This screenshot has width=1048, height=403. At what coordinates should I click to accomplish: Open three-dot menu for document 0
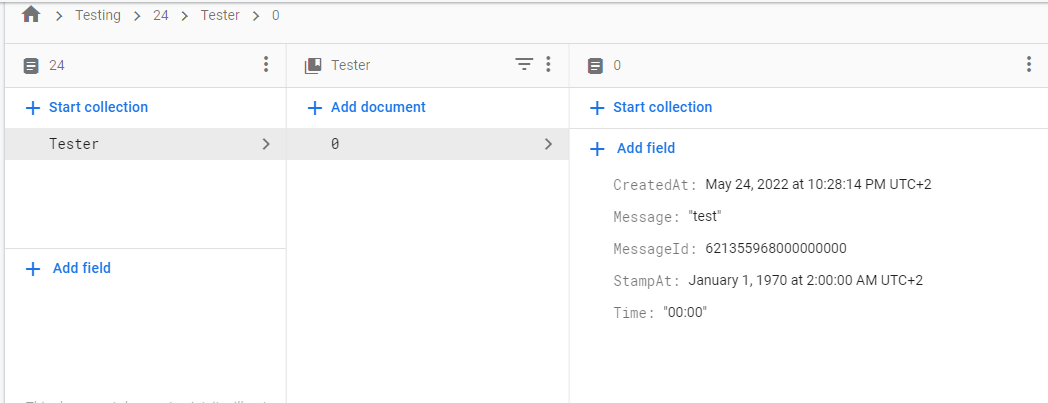(x=1029, y=65)
